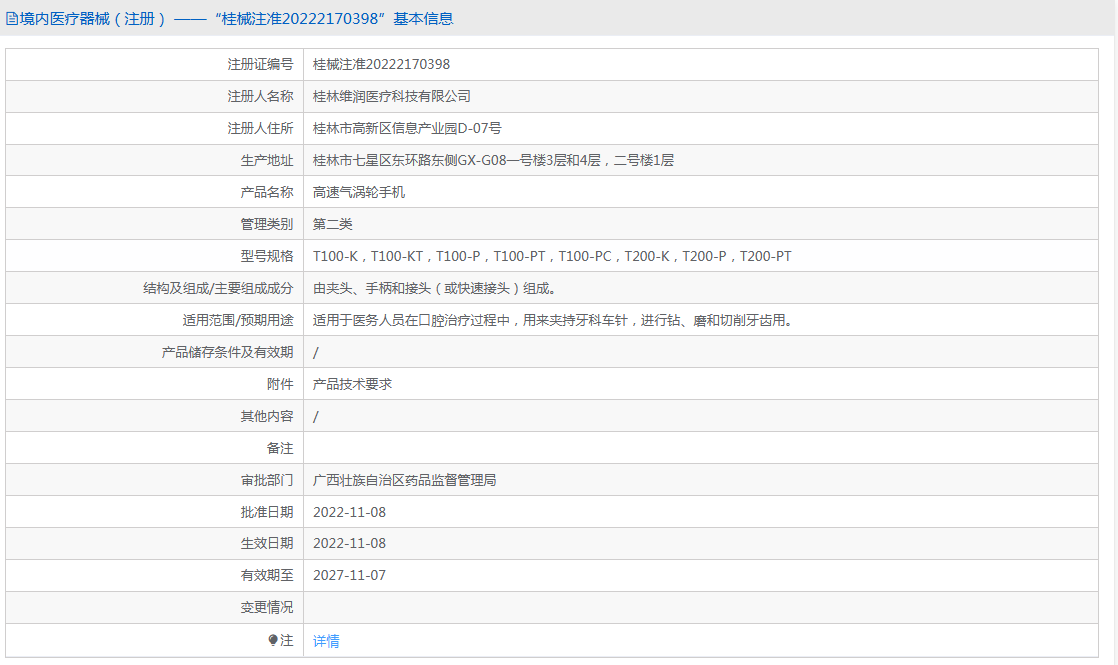Click the 审批部门 label
Screen dimensions: 1118x665
(x=267, y=480)
